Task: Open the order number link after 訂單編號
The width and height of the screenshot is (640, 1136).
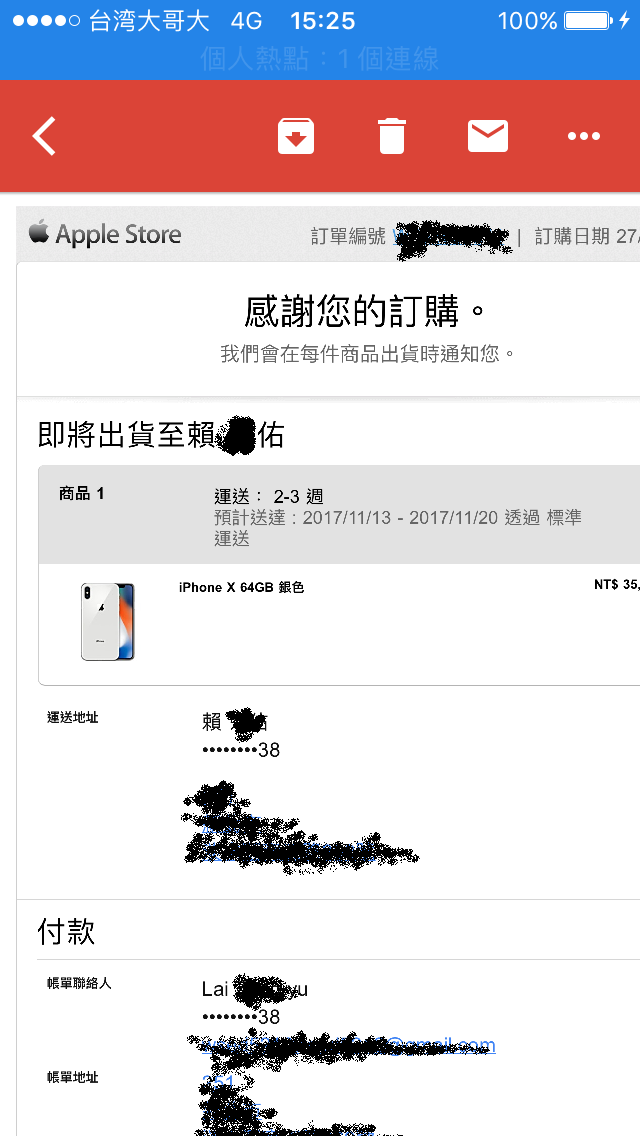Action: pyautogui.click(x=451, y=236)
